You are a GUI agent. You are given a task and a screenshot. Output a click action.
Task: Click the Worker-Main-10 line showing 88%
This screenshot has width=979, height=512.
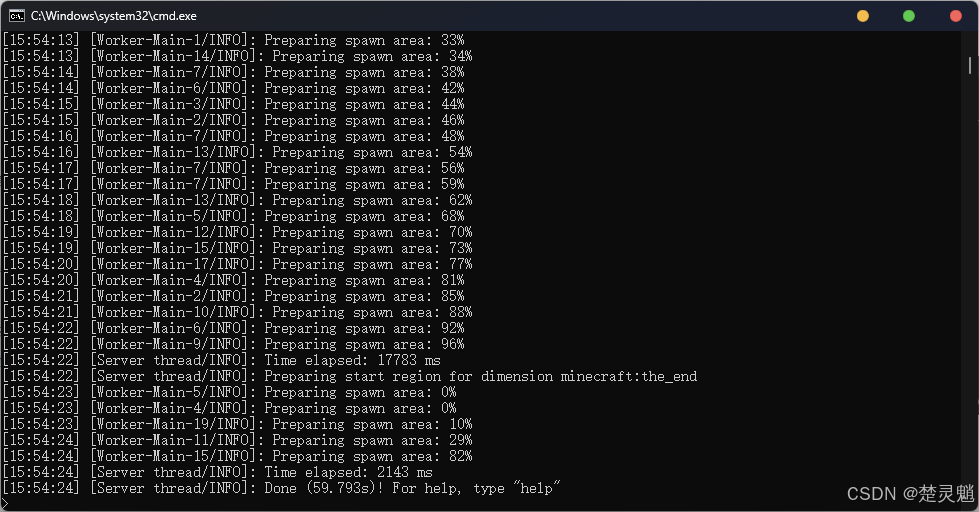tap(237, 312)
